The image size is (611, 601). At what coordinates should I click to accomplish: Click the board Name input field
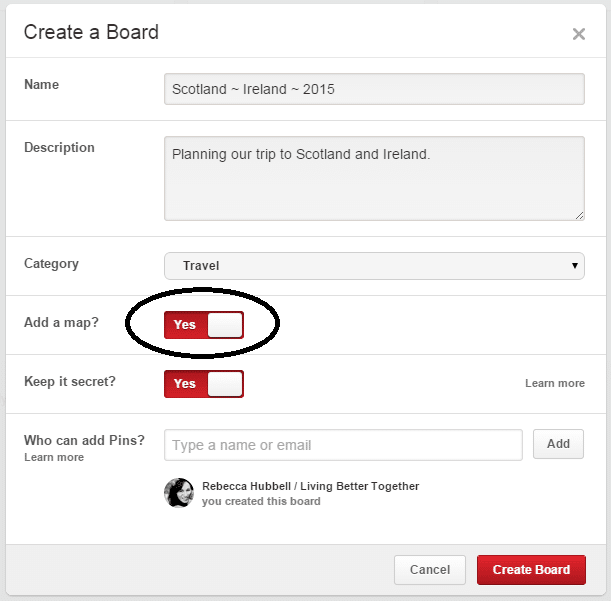(374, 89)
